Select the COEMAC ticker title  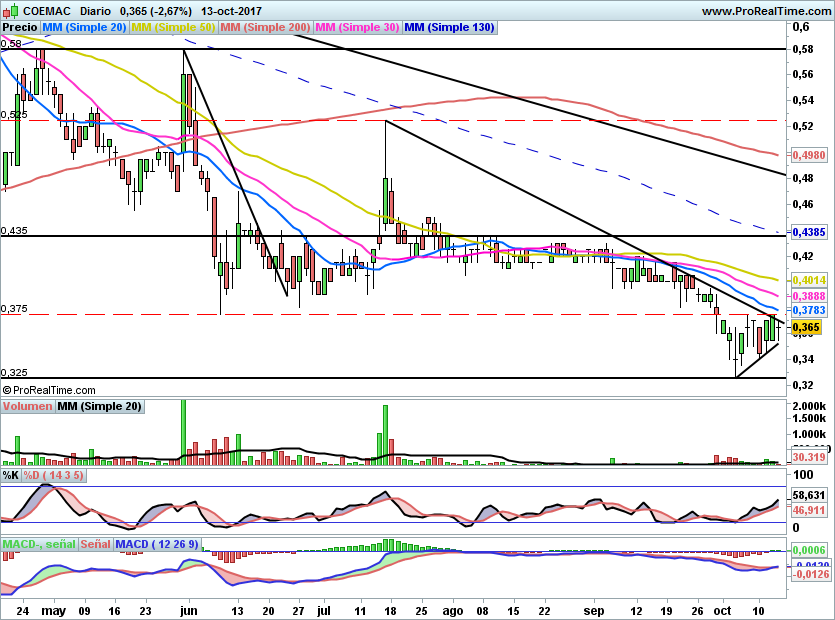(48, 11)
